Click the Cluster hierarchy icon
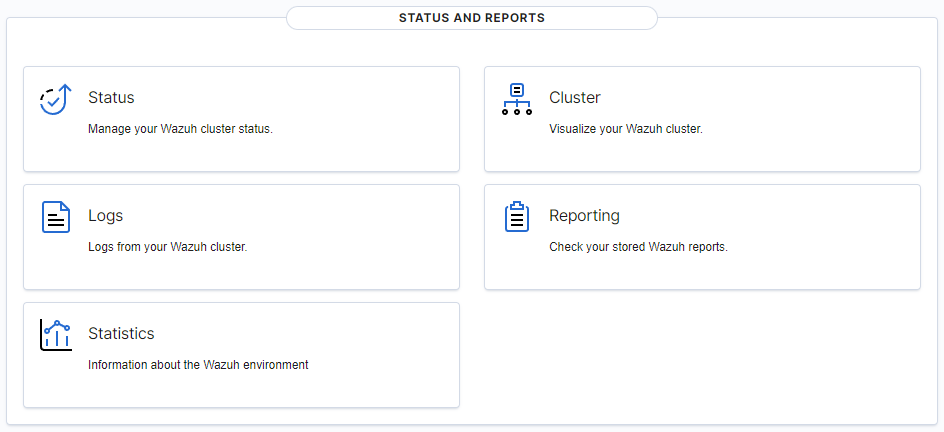944x432 pixels. (517, 99)
